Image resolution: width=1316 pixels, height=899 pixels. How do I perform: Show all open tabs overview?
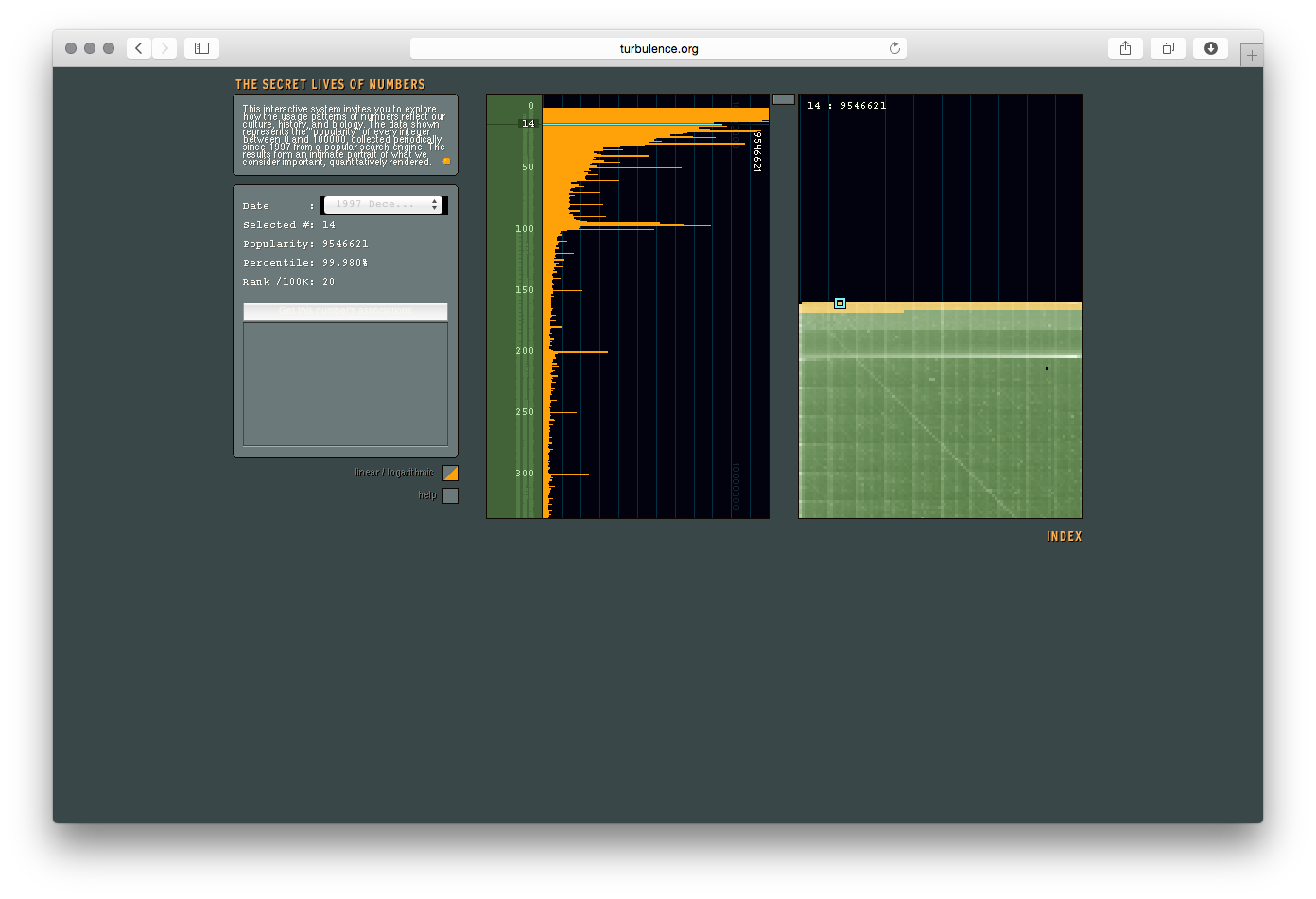[x=1168, y=48]
